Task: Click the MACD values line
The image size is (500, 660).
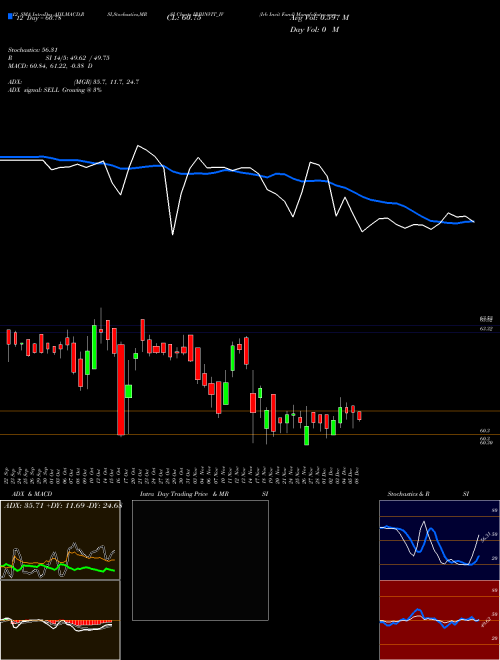Action: [x=50, y=66]
